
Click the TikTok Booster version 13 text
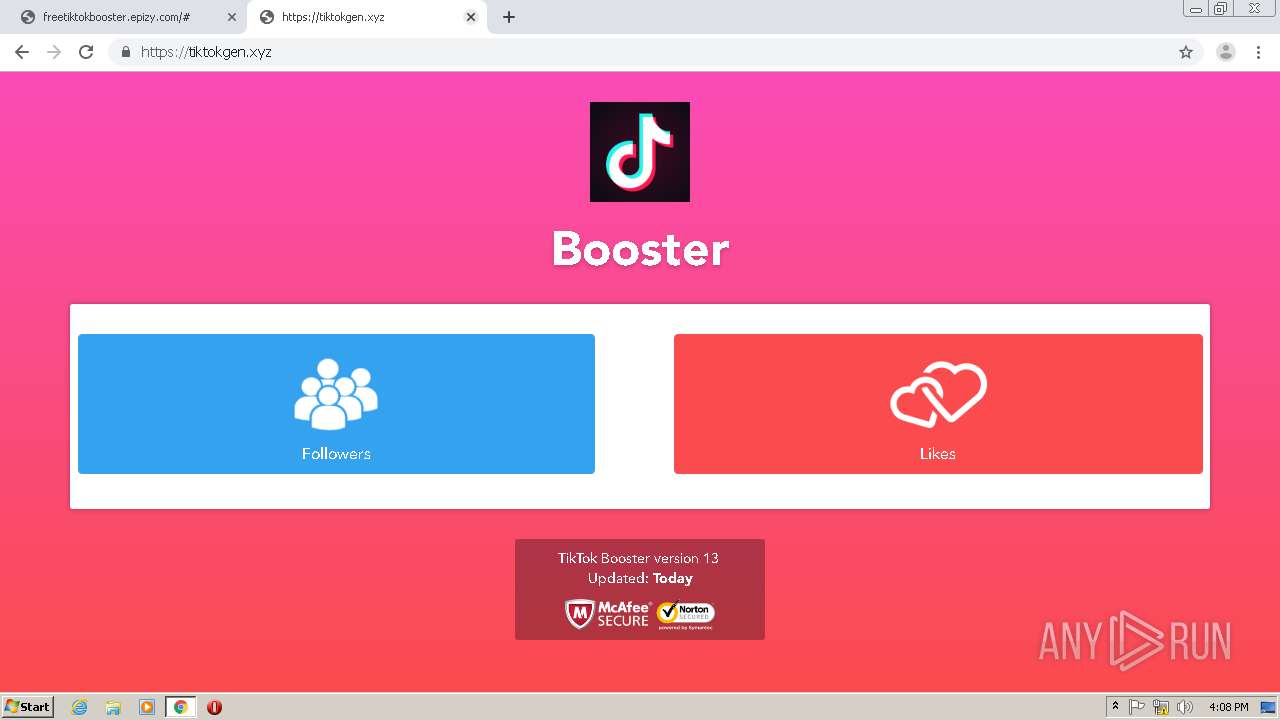(638, 558)
